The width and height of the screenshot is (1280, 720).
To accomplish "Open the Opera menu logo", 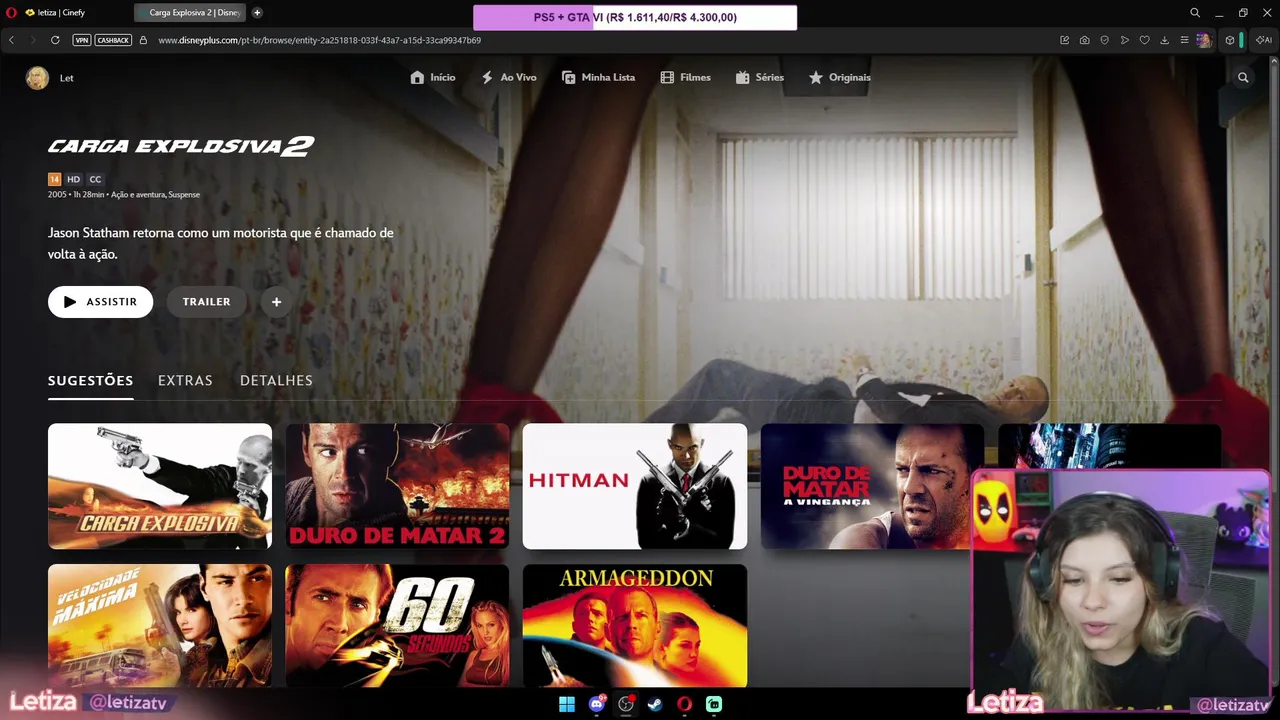I will (x=11, y=13).
